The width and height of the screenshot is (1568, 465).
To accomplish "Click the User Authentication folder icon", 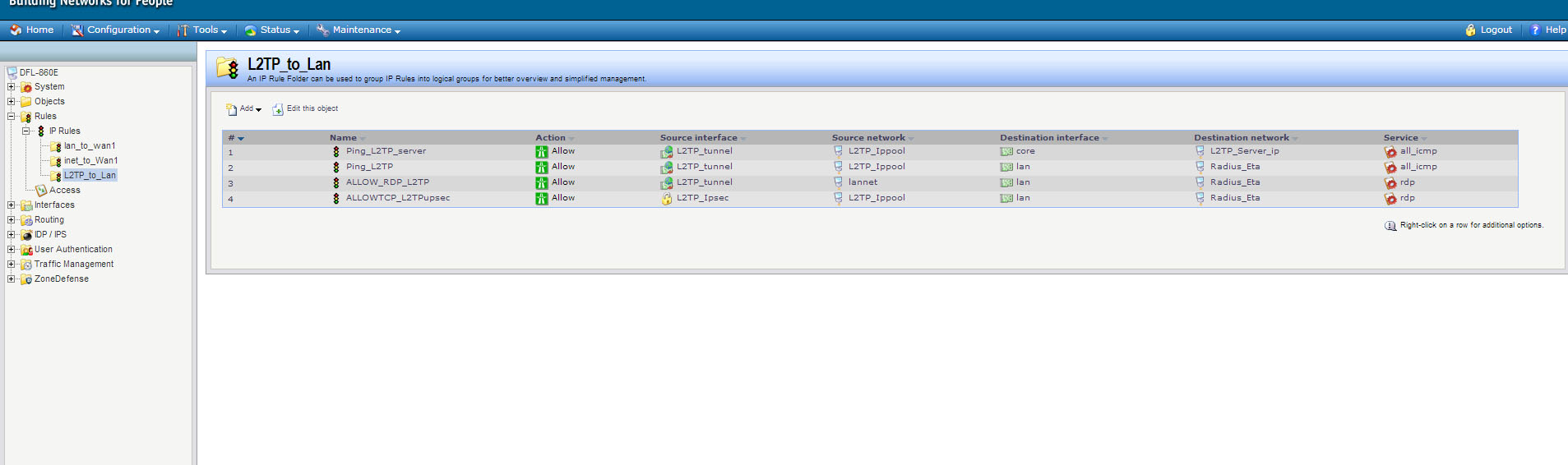I will [26, 249].
